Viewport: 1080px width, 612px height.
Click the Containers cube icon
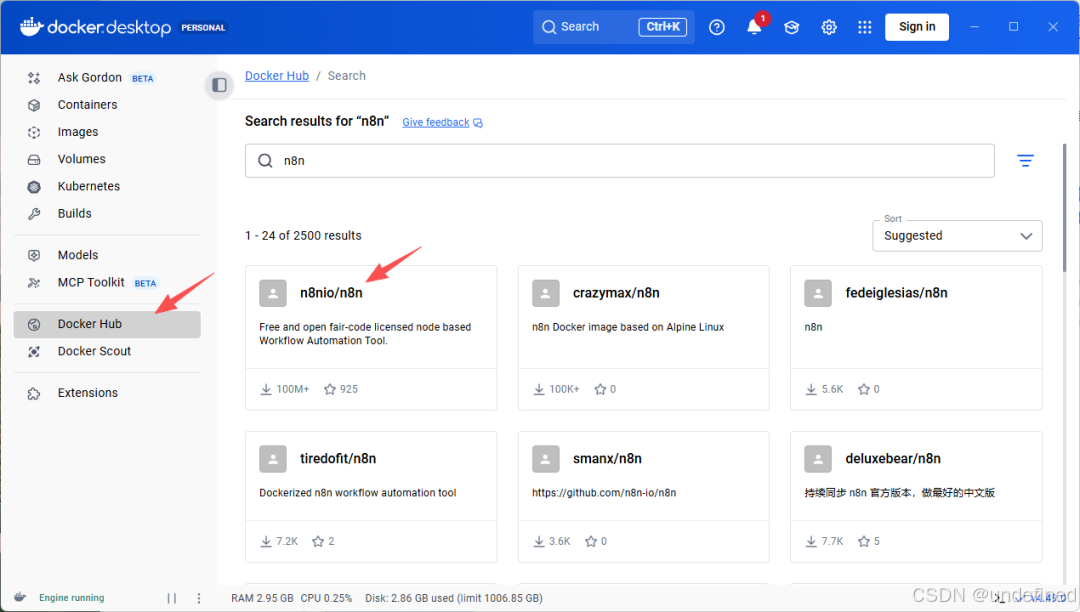34,105
